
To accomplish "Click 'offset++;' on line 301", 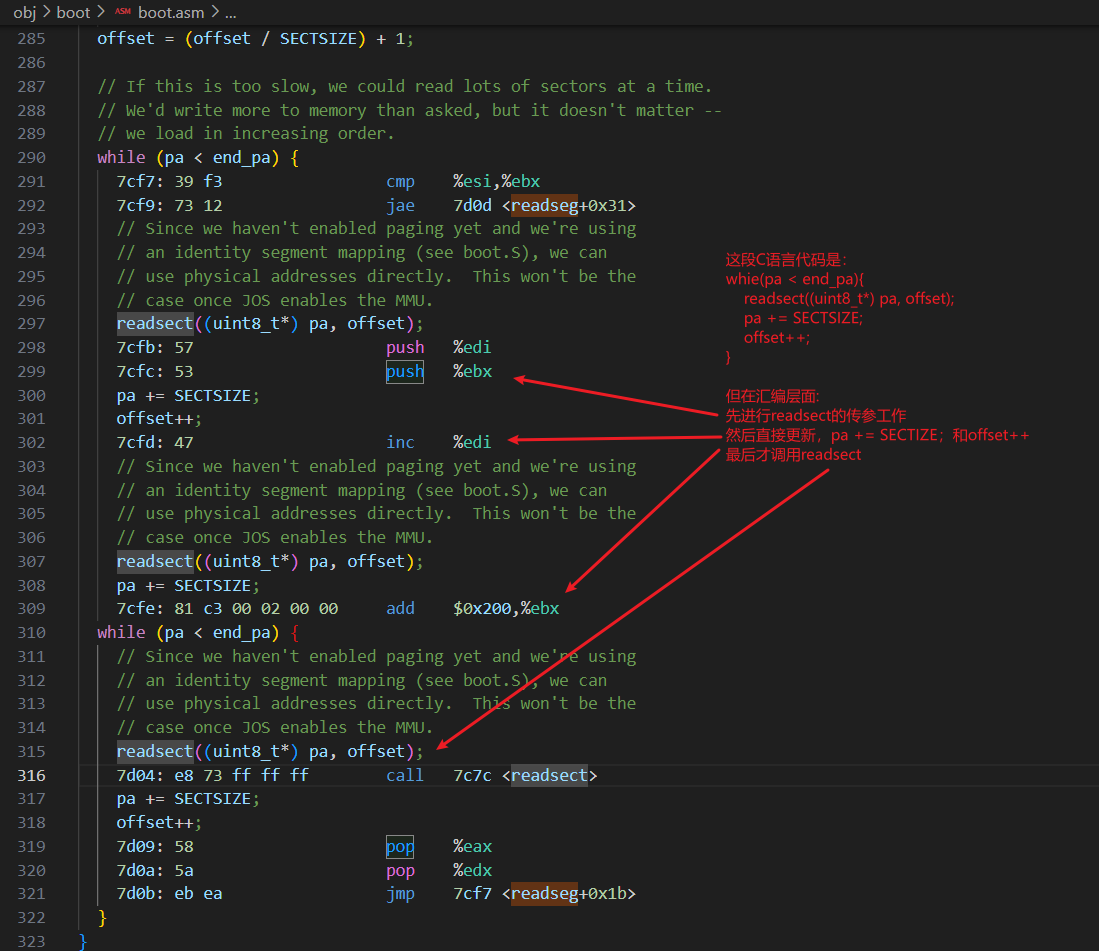I will [x=159, y=418].
